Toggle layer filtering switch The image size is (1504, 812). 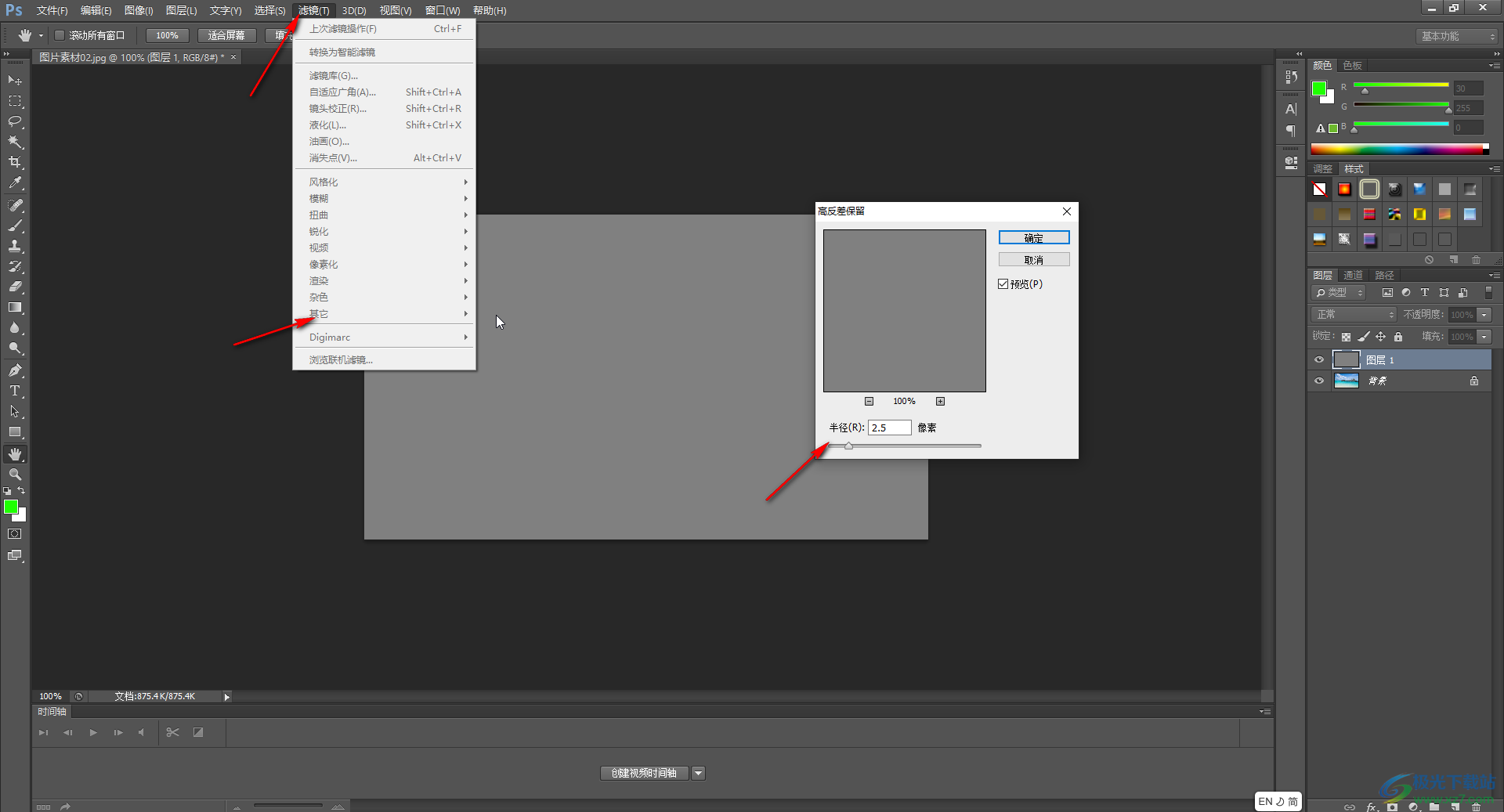(x=1489, y=293)
